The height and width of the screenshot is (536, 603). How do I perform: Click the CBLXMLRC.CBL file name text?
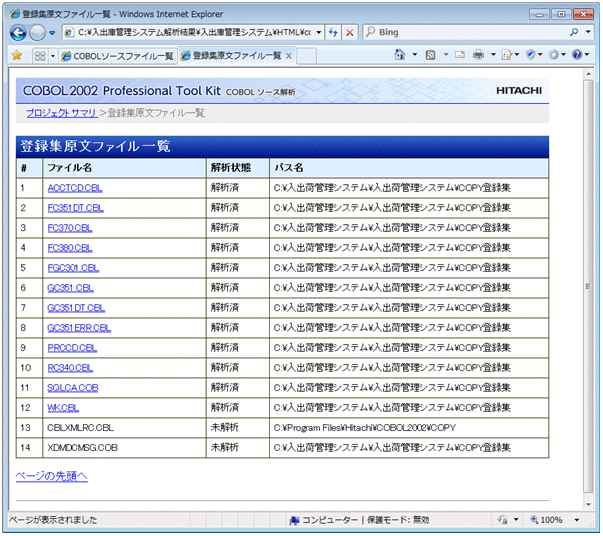pos(80,428)
